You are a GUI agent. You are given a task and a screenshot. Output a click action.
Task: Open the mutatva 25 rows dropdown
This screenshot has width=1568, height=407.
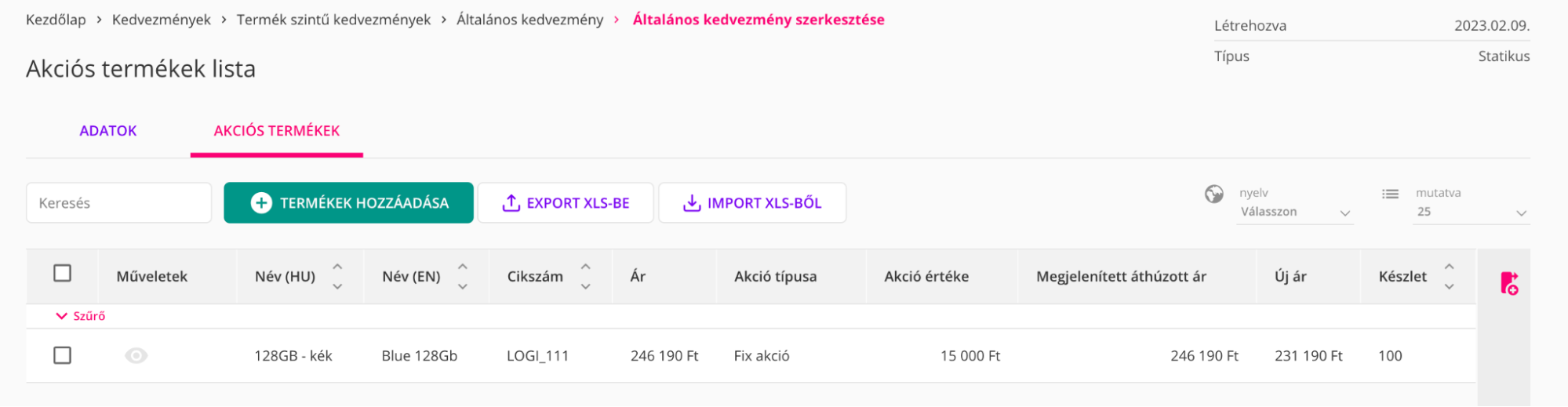pyautogui.click(x=1471, y=212)
